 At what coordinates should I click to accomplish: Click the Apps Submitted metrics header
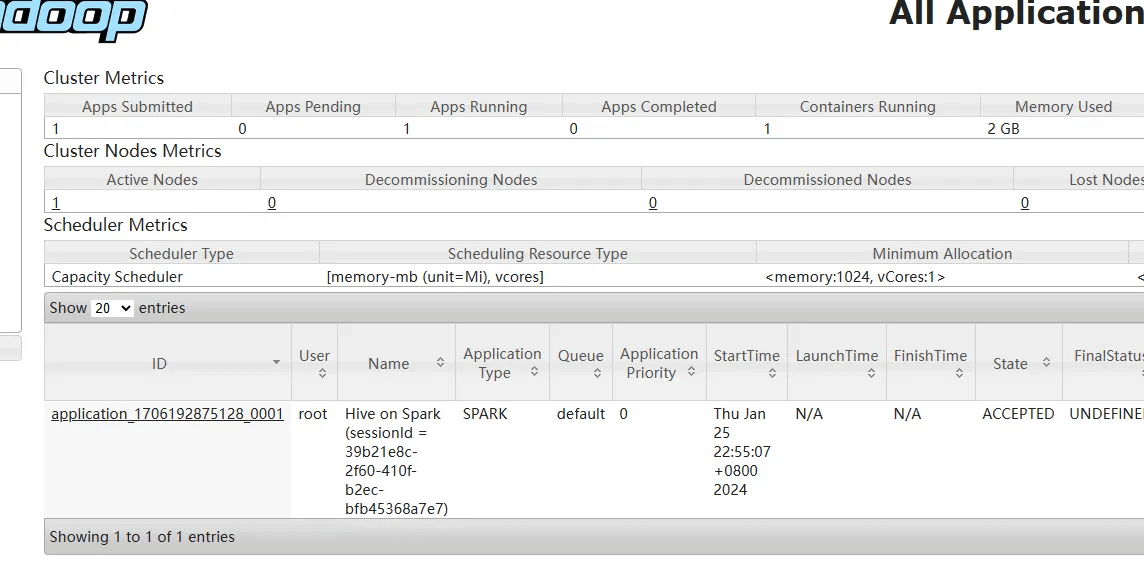click(137, 107)
